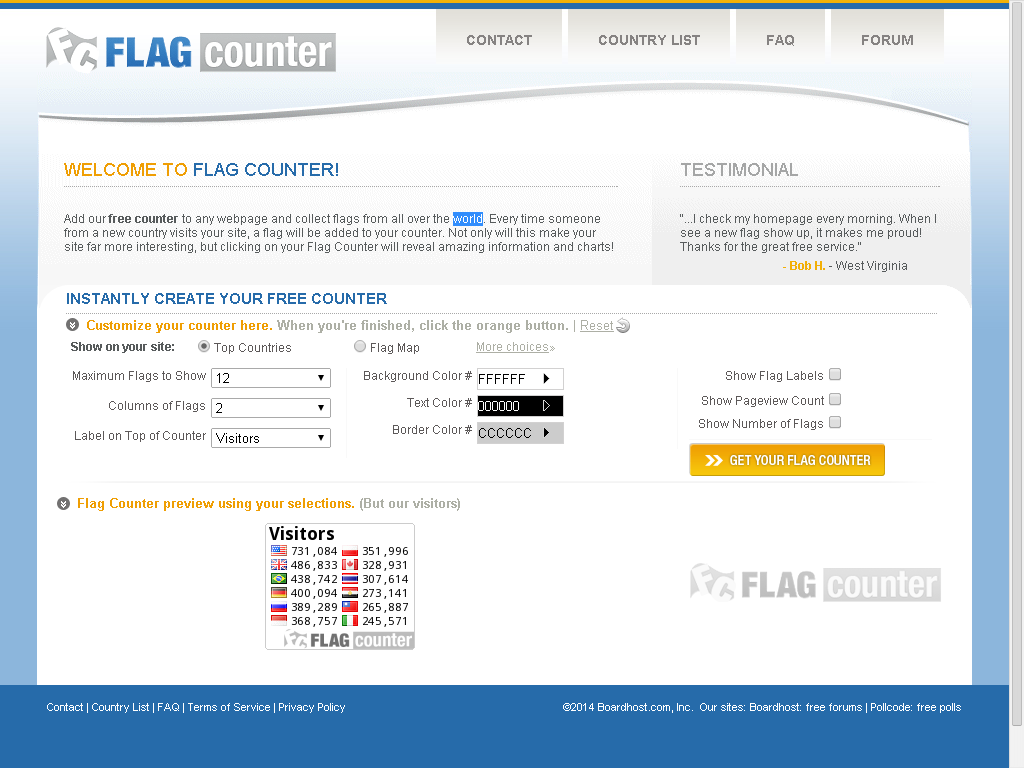Open Background Color picker arrow
Screen dimensions: 1024x768
click(547, 379)
